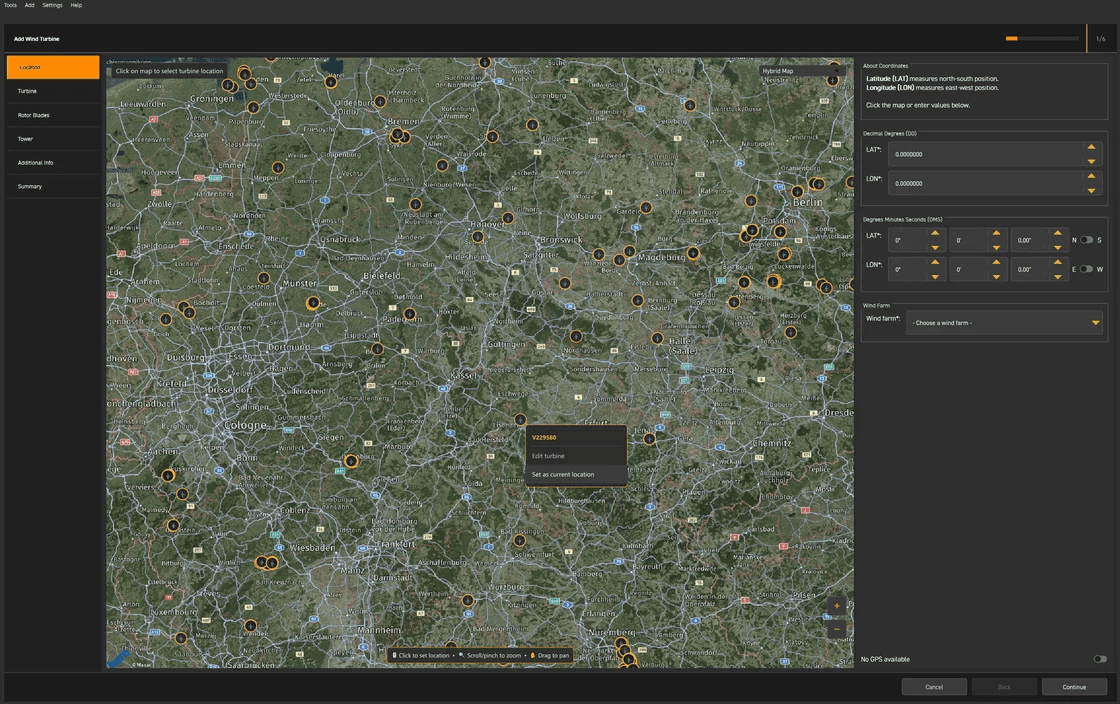Click the turbine marker near Schweinfurt
This screenshot has height=704, width=1120.
(519, 540)
